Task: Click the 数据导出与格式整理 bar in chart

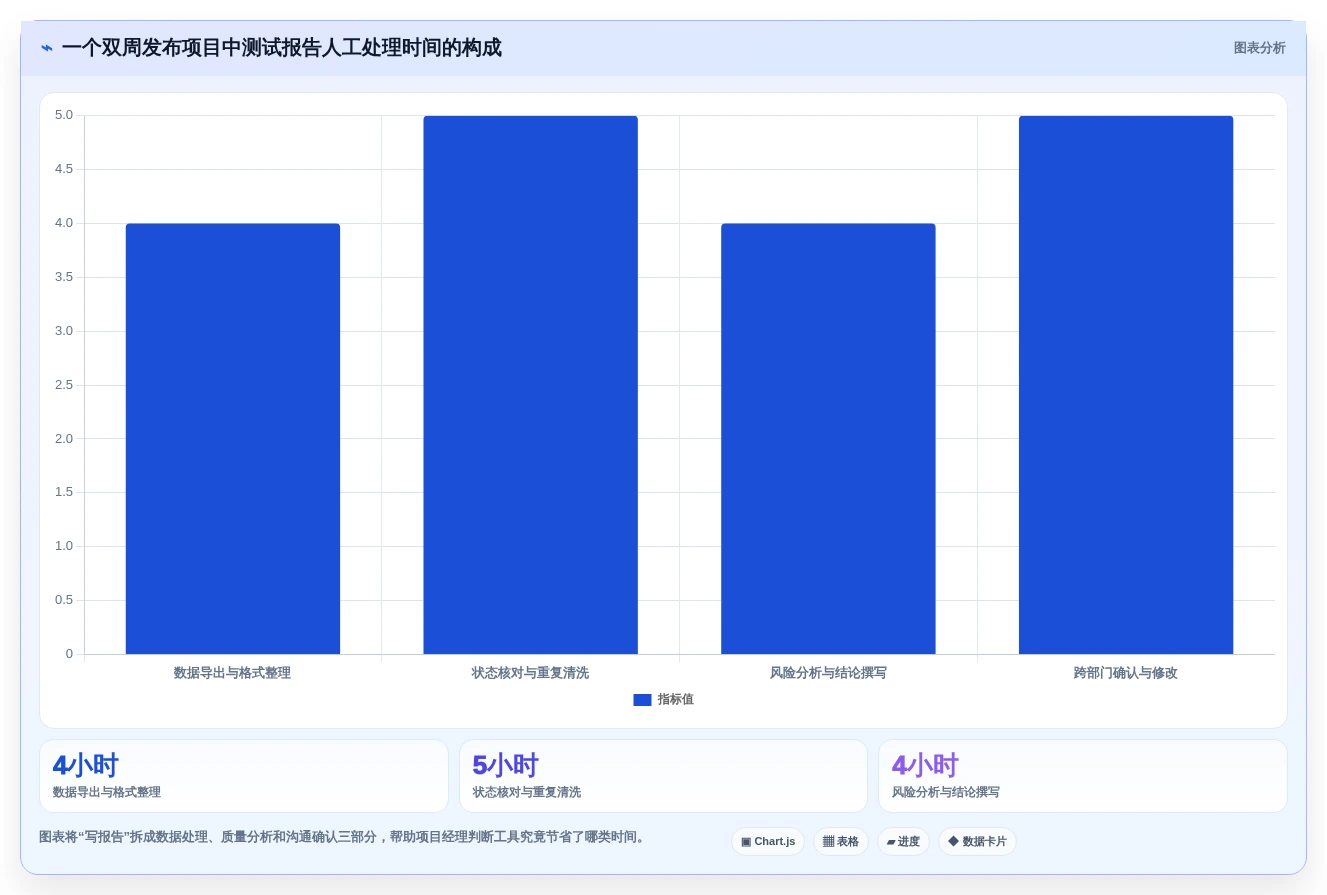Action: tap(233, 439)
